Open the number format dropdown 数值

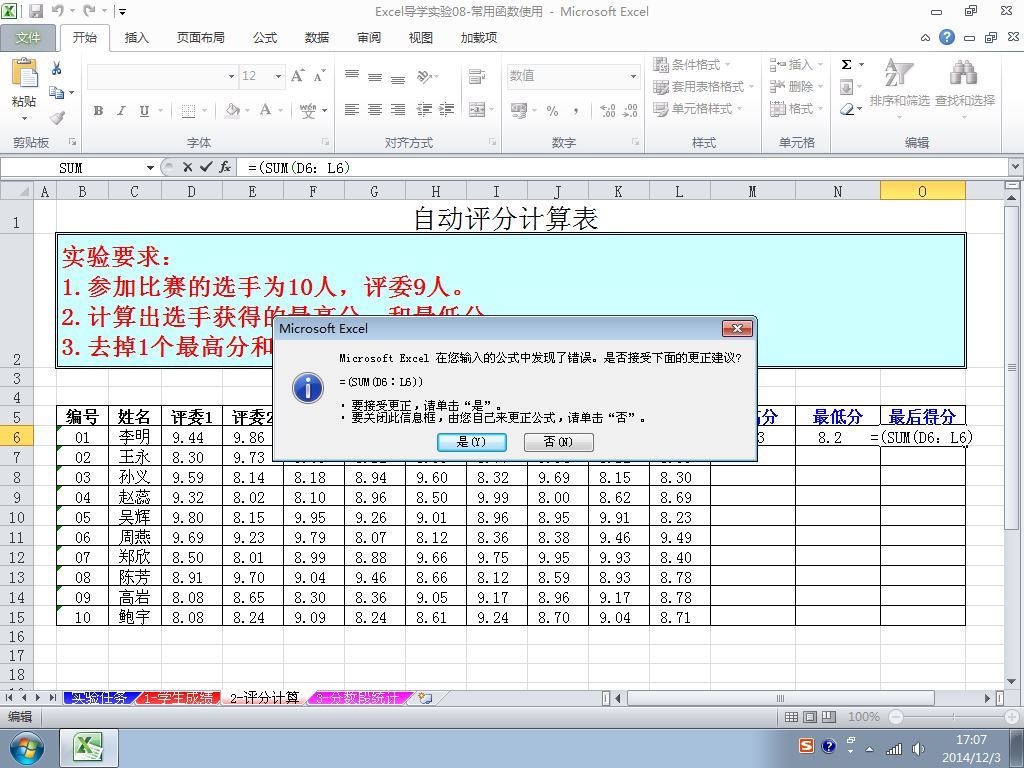coord(633,76)
